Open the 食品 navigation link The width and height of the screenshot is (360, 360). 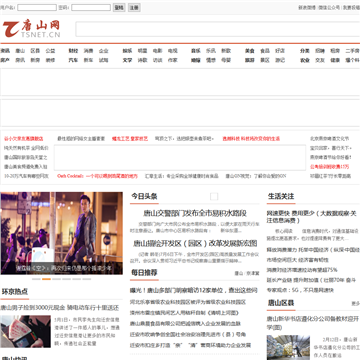[265, 51]
